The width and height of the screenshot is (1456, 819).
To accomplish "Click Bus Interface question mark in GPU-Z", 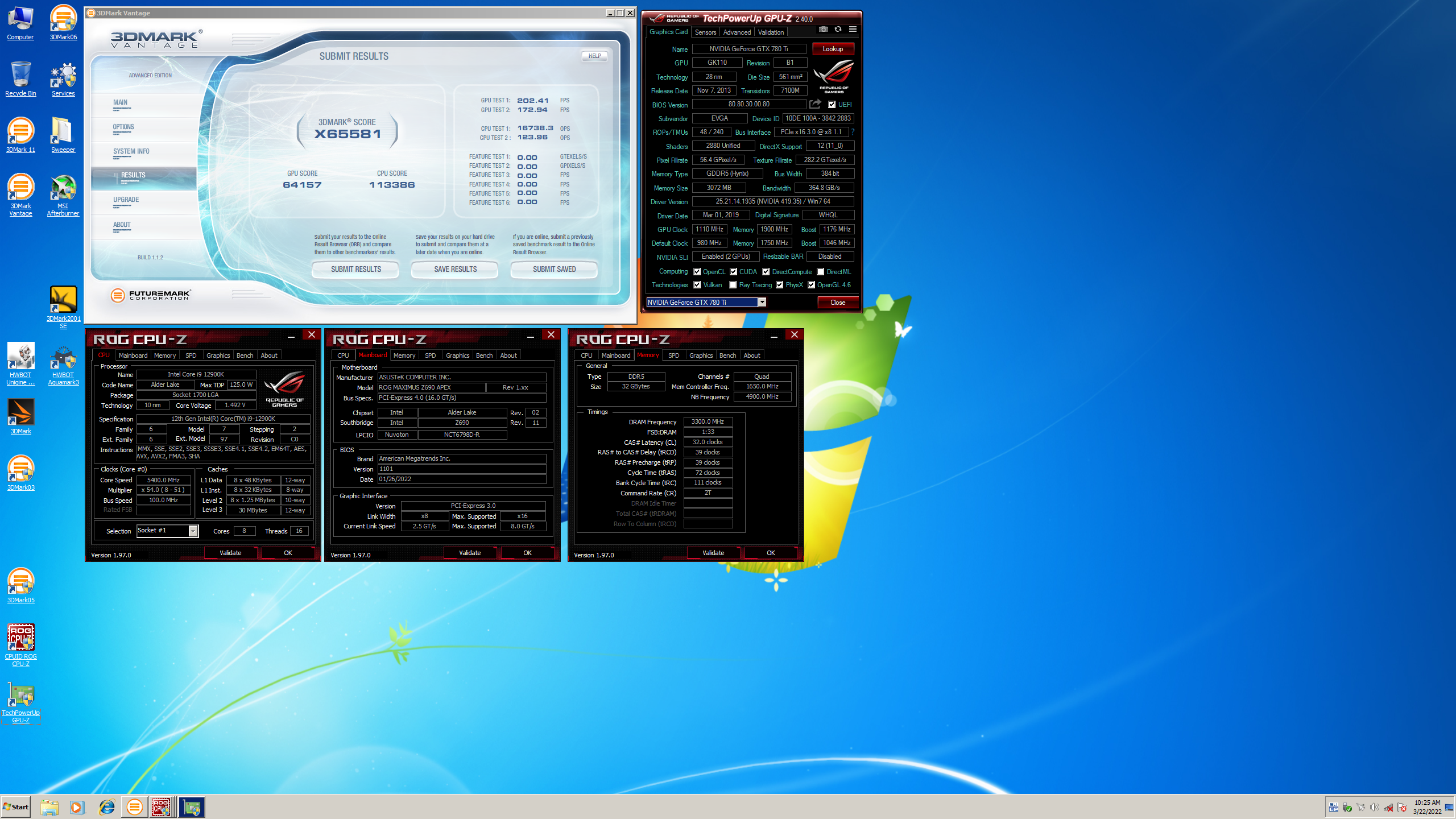I will (853, 132).
